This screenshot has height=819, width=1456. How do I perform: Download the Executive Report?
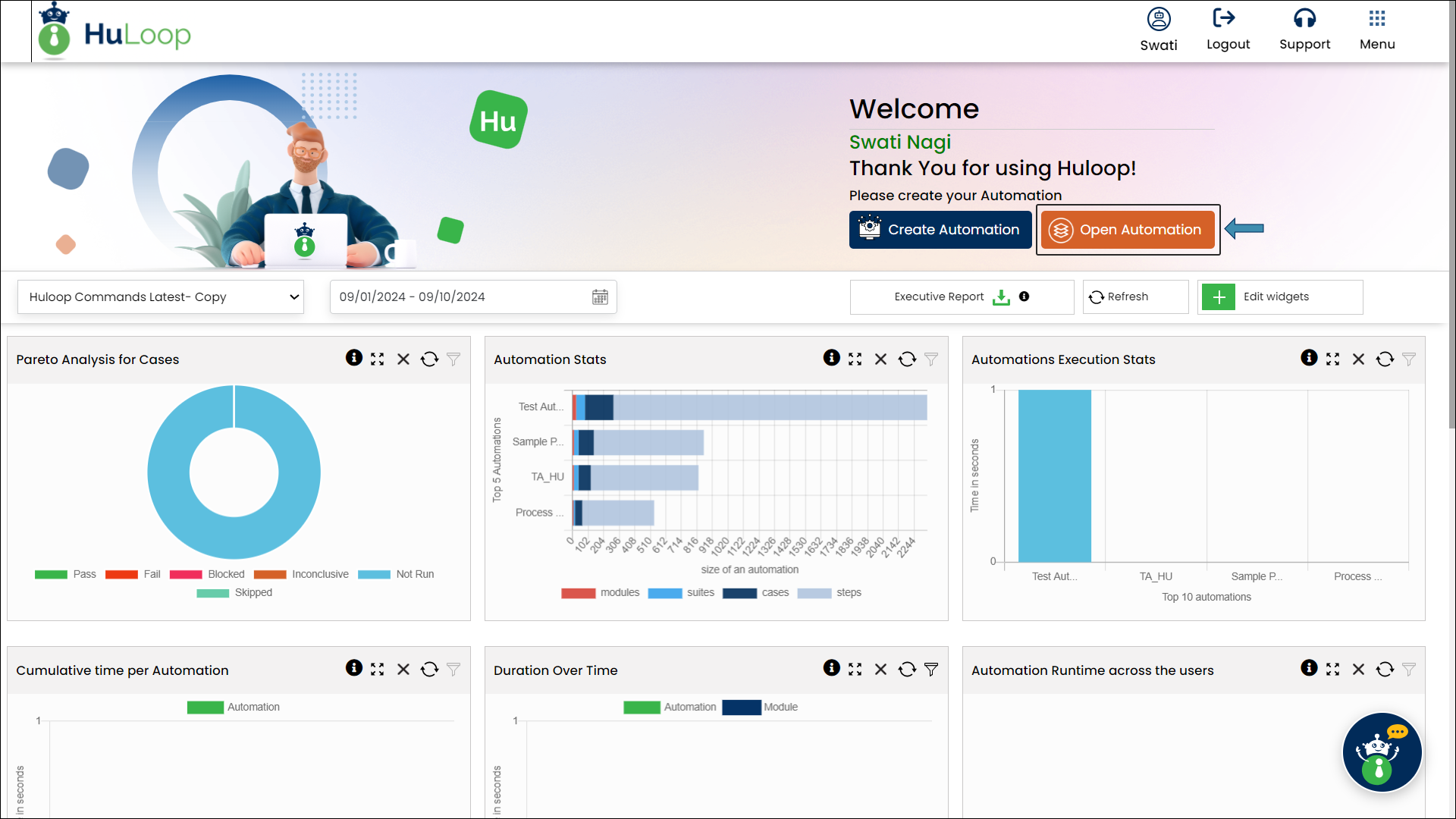point(1001,297)
